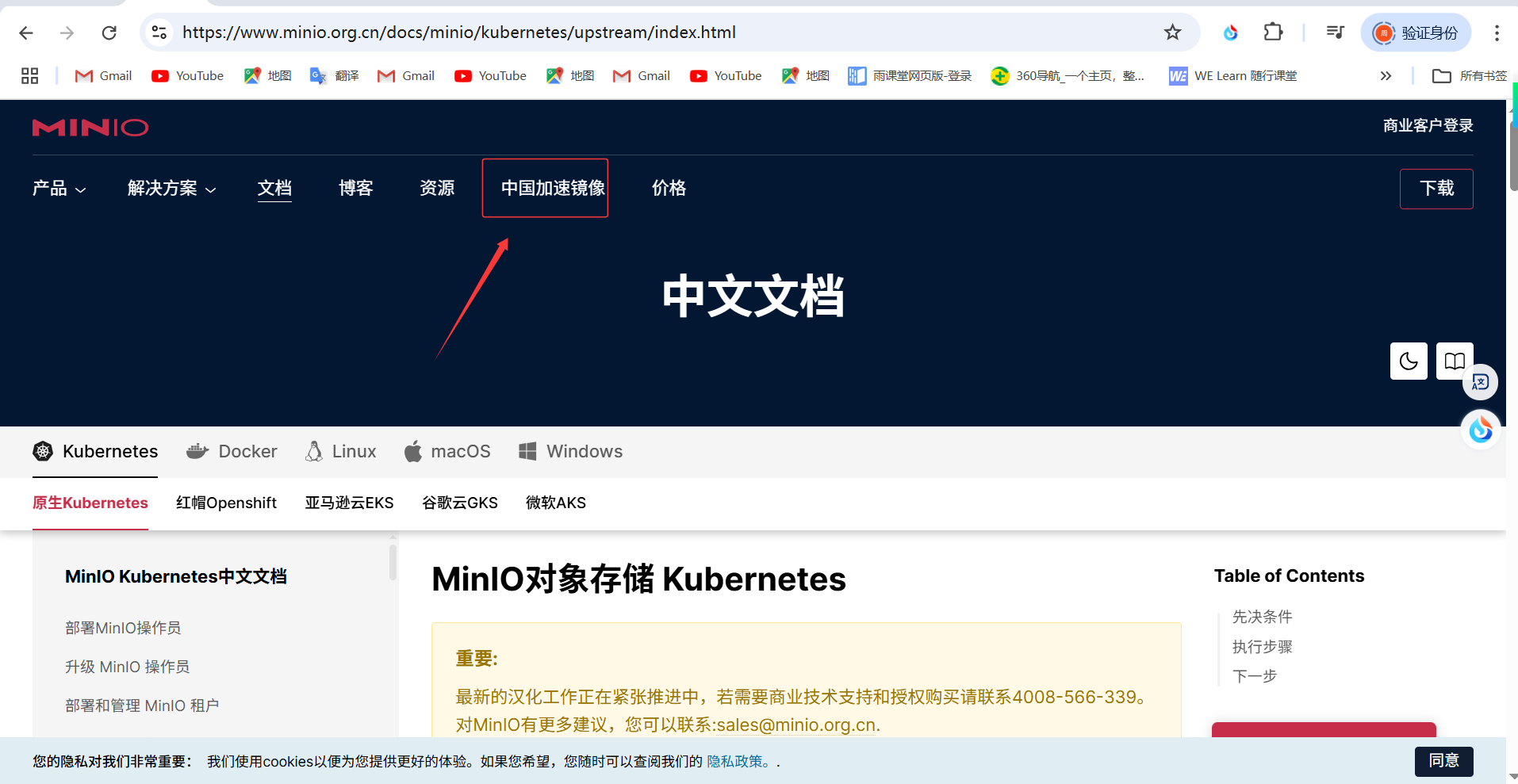Click the page vertical scrollbar thumb
The width and height of the screenshot is (1518, 784).
1513,155
